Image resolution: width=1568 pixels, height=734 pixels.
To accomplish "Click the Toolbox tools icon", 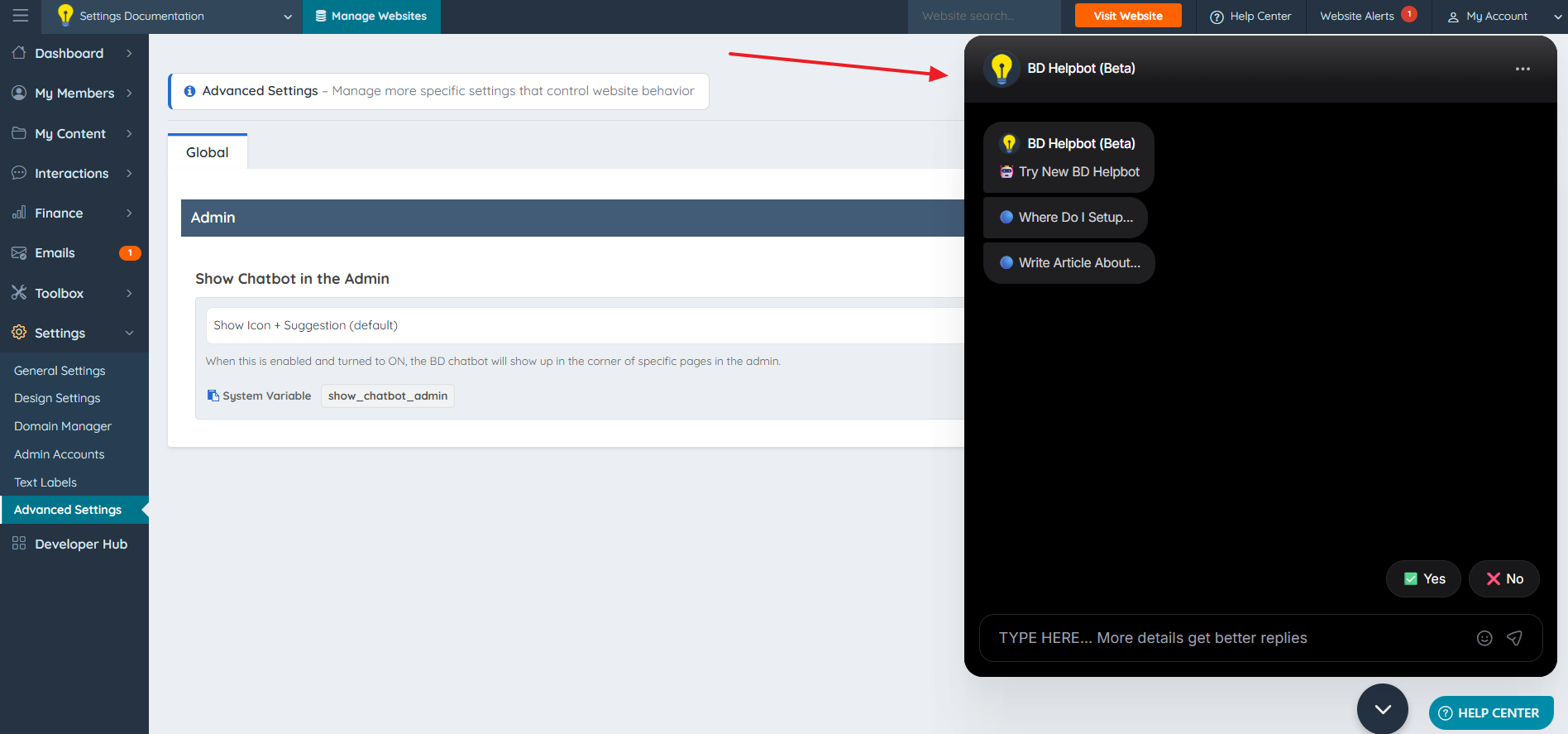I will 19,292.
